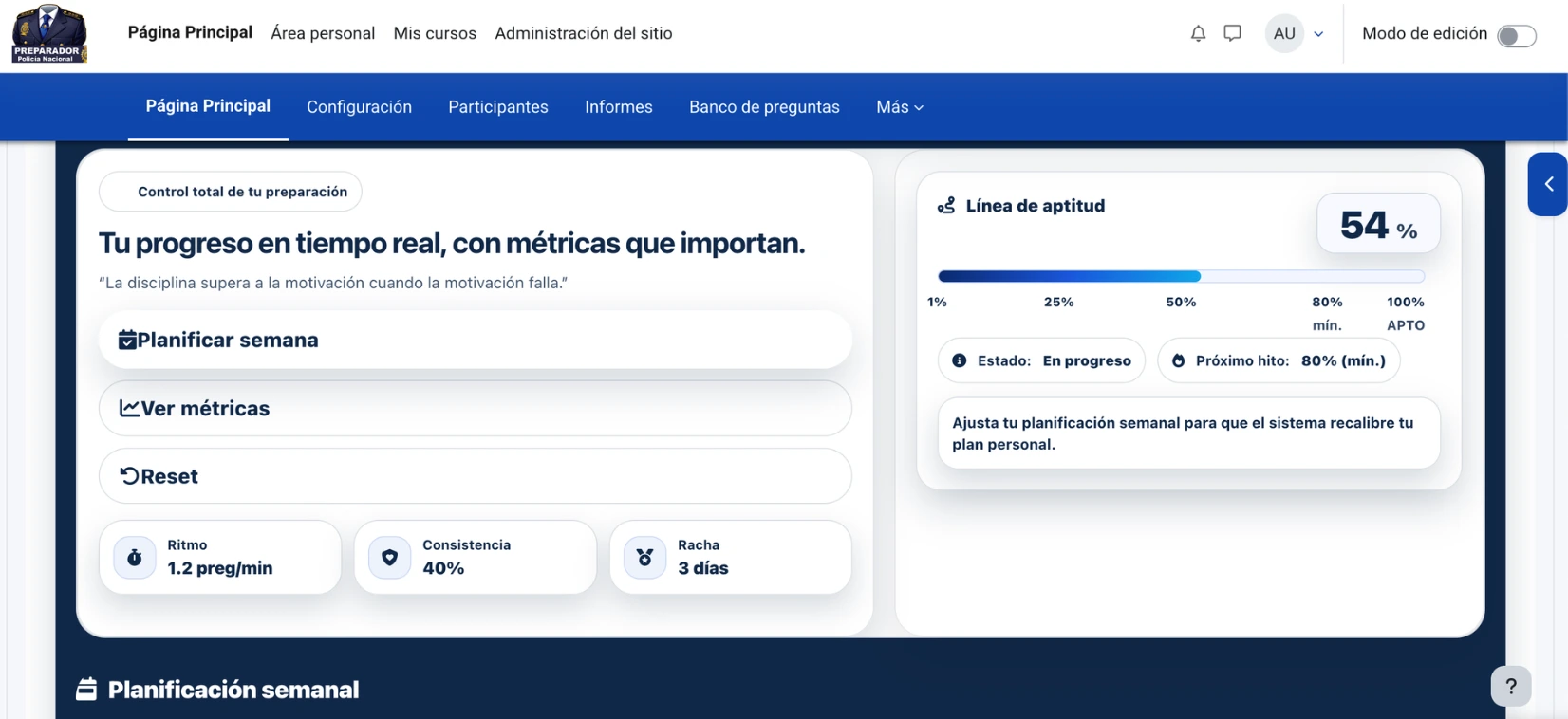Click the shield icon next to Consistencia

[389, 558]
